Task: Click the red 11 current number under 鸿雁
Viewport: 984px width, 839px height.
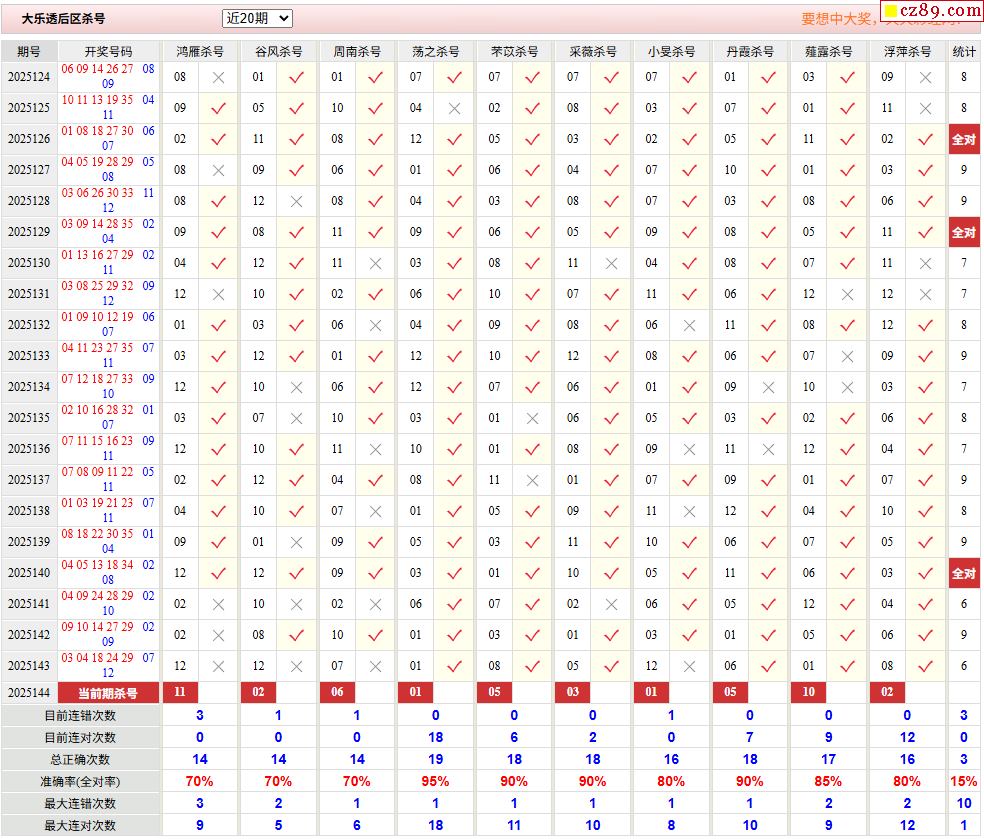Action: pyautogui.click(x=180, y=692)
